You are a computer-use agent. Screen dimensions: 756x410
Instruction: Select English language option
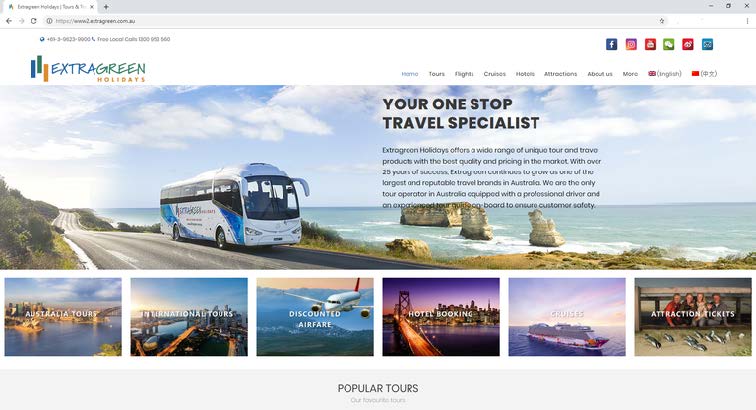[664, 74]
